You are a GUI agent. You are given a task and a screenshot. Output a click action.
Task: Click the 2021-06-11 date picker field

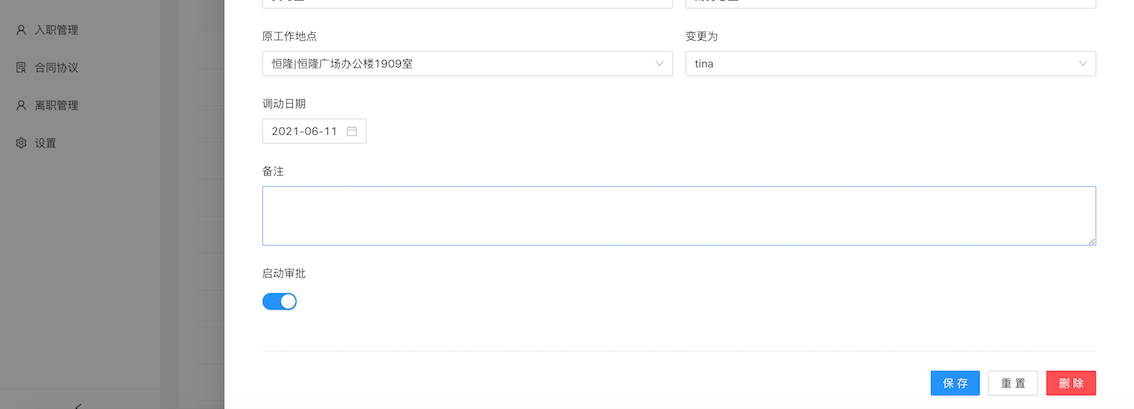(x=314, y=132)
